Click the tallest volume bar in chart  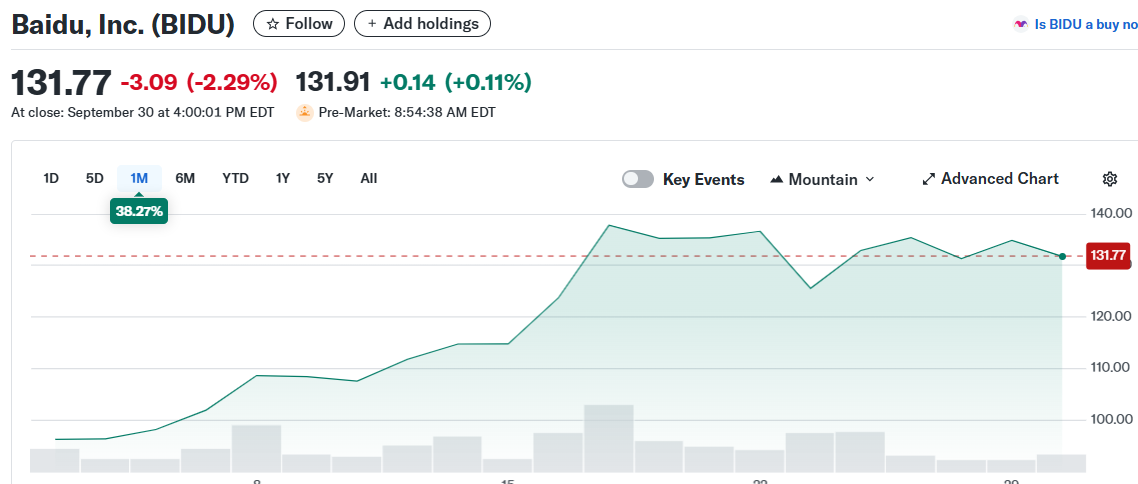click(x=609, y=438)
